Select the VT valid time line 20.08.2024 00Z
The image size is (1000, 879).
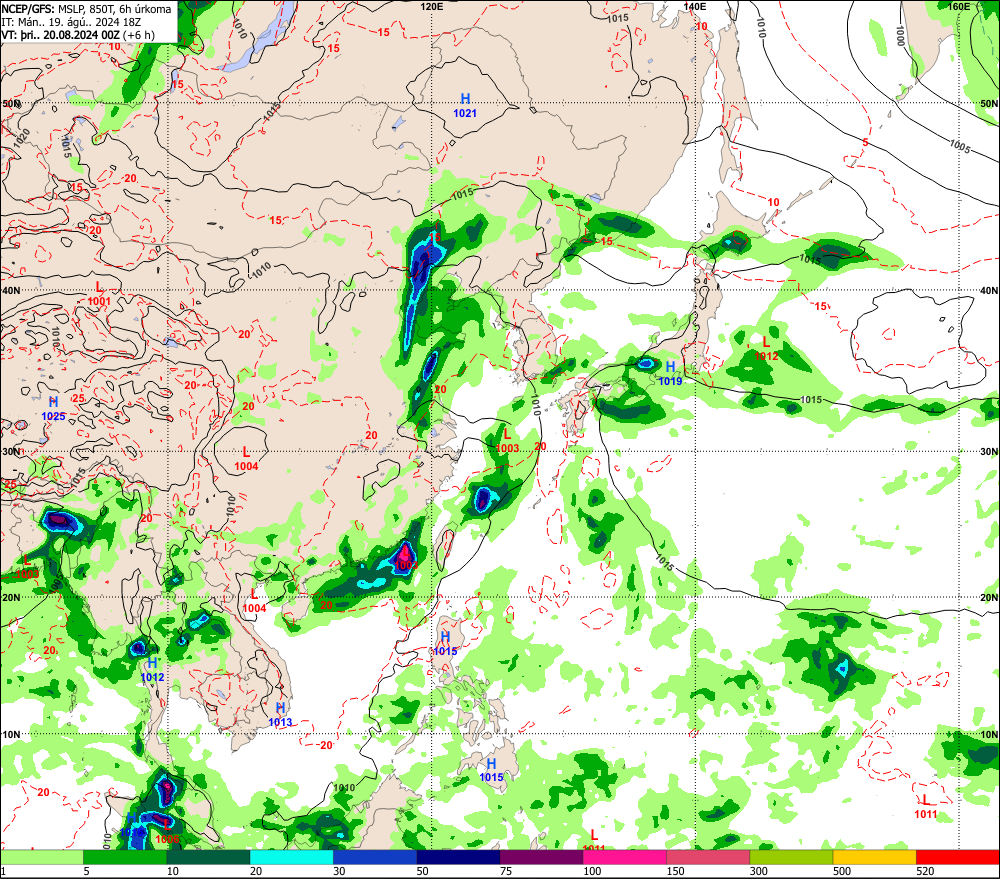(x=78, y=35)
